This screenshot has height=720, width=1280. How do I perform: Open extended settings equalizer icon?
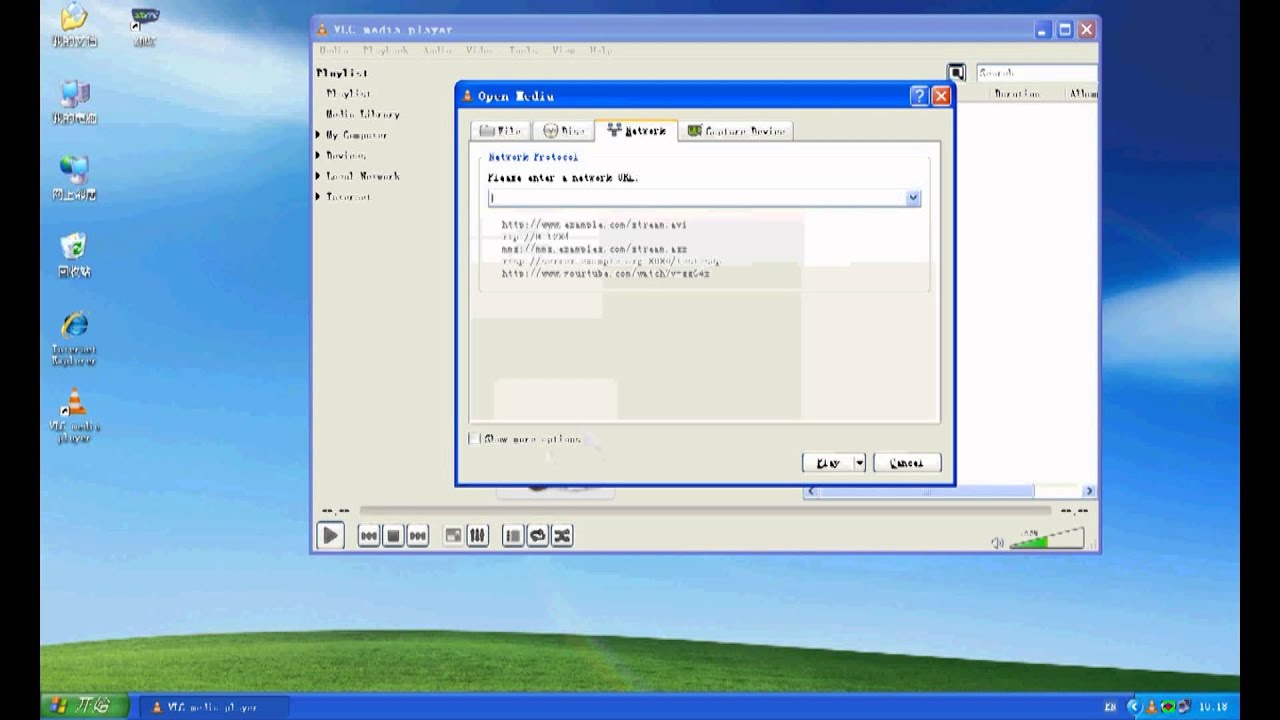click(477, 536)
